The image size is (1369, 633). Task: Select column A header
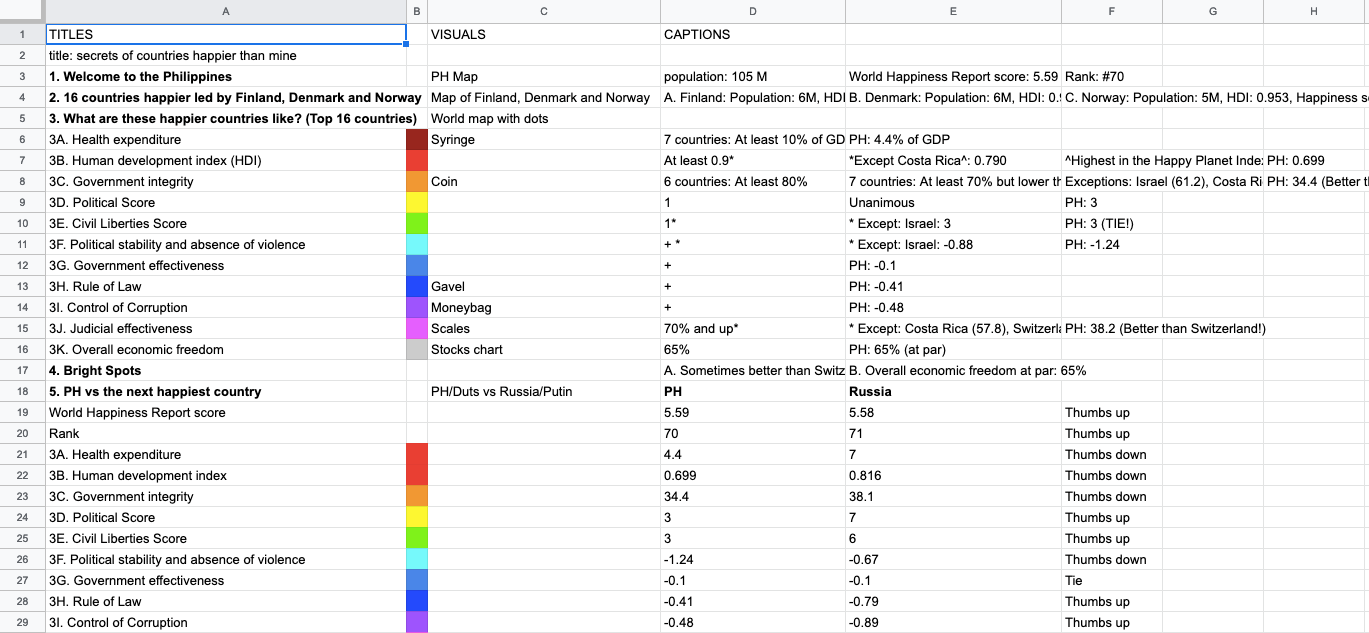click(225, 11)
